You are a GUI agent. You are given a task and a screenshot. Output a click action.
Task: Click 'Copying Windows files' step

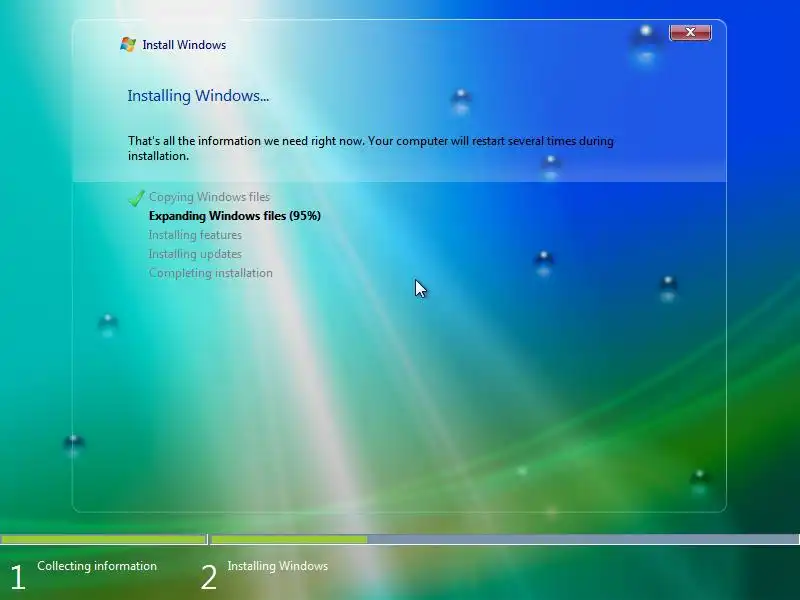click(209, 197)
